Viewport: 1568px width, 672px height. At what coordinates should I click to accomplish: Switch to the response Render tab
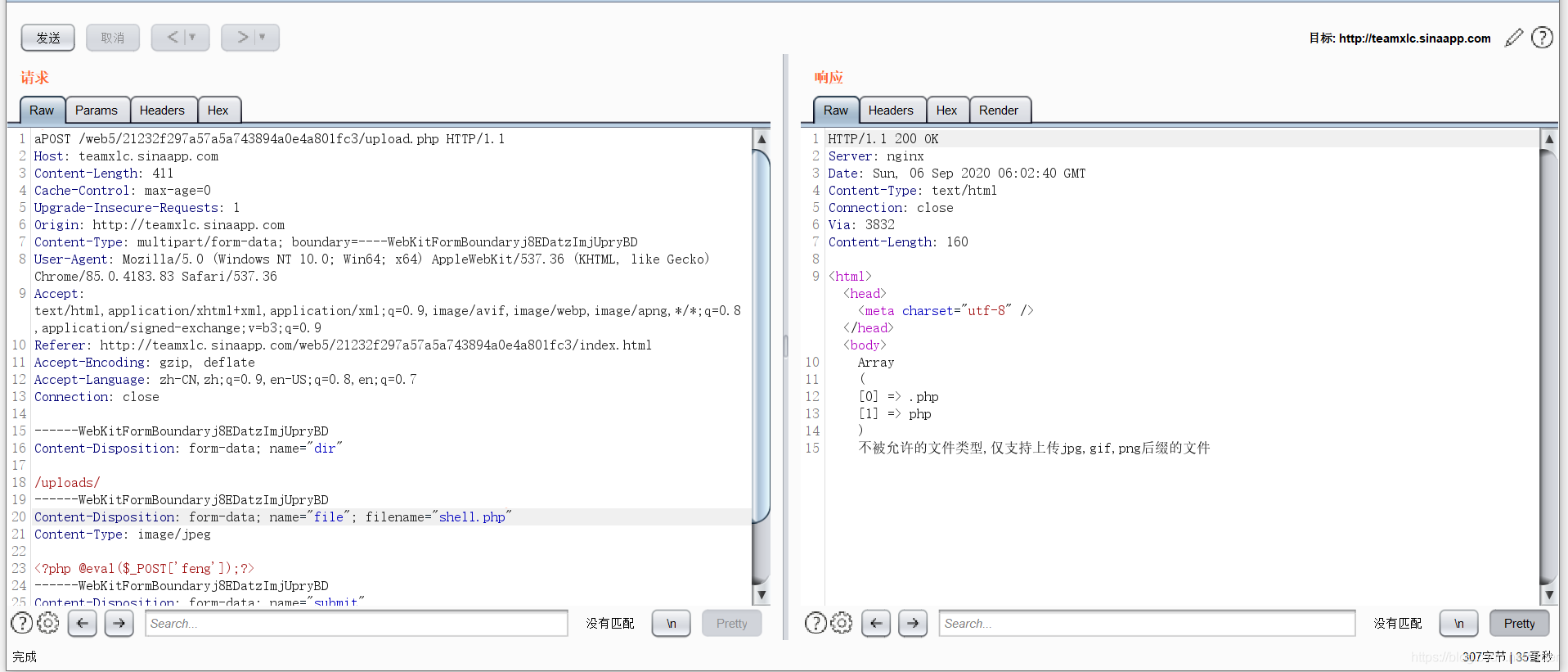tap(999, 110)
